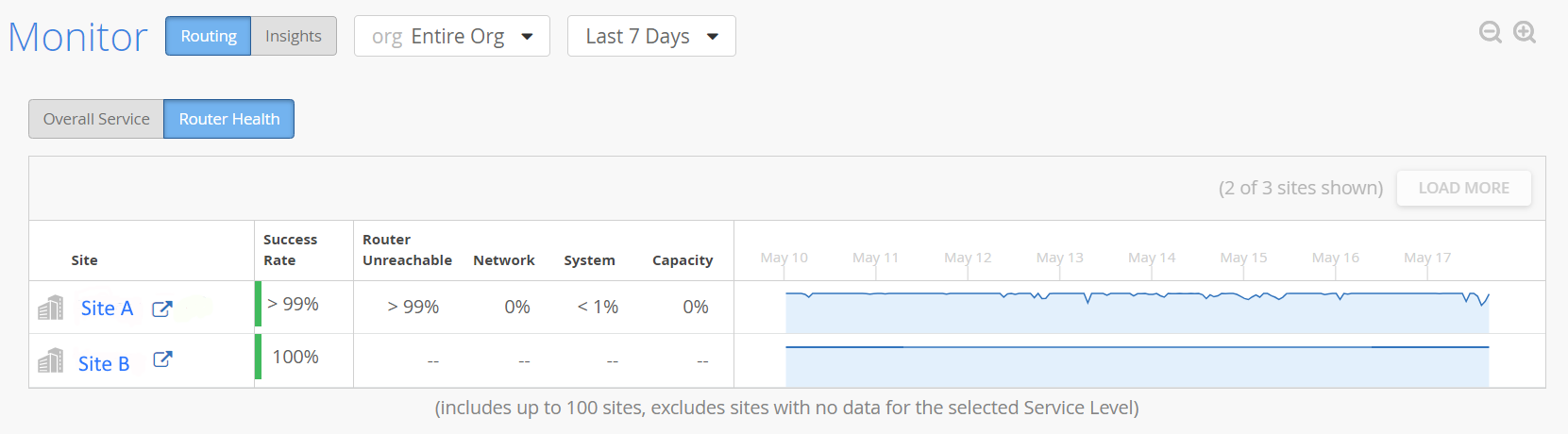Click the zoom in magnifier icon
Screen dimensions: 1568x434
[x=1525, y=32]
